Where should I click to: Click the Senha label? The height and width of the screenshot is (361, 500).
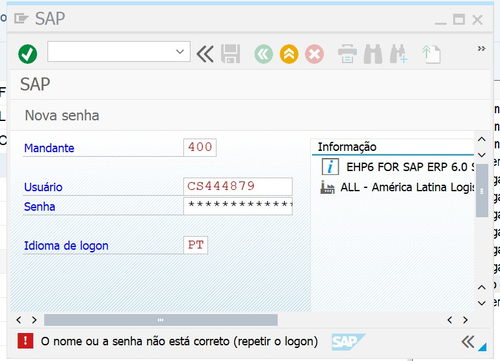[x=39, y=207]
